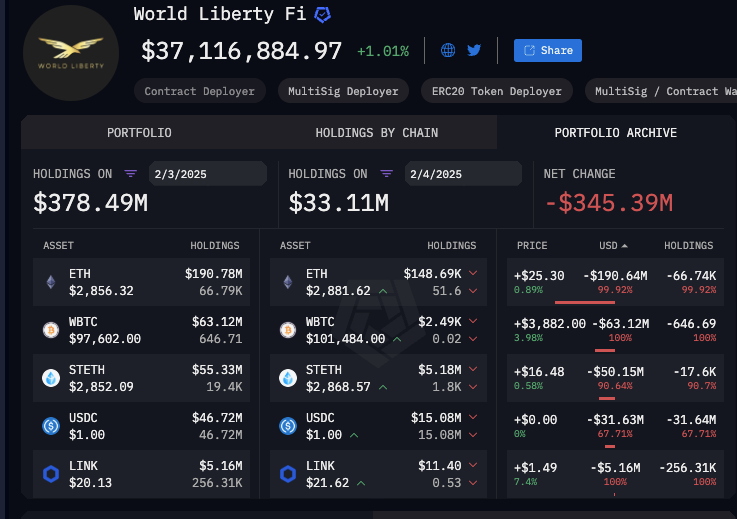Click the red down arrow next to $2.49K
737x519 pixels.
[x=473, y=321]
